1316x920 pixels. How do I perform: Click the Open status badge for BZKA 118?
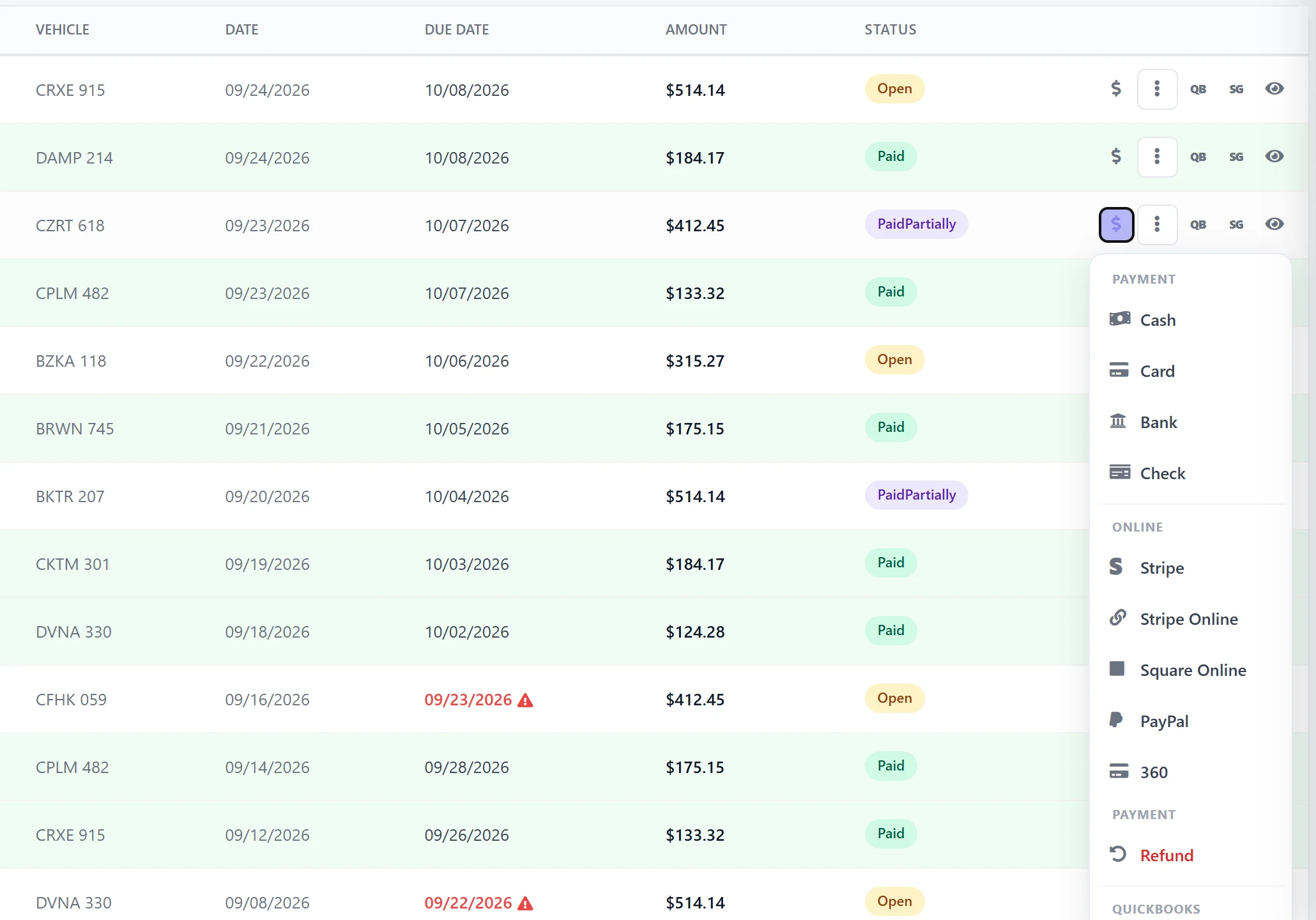click(894, 360)
